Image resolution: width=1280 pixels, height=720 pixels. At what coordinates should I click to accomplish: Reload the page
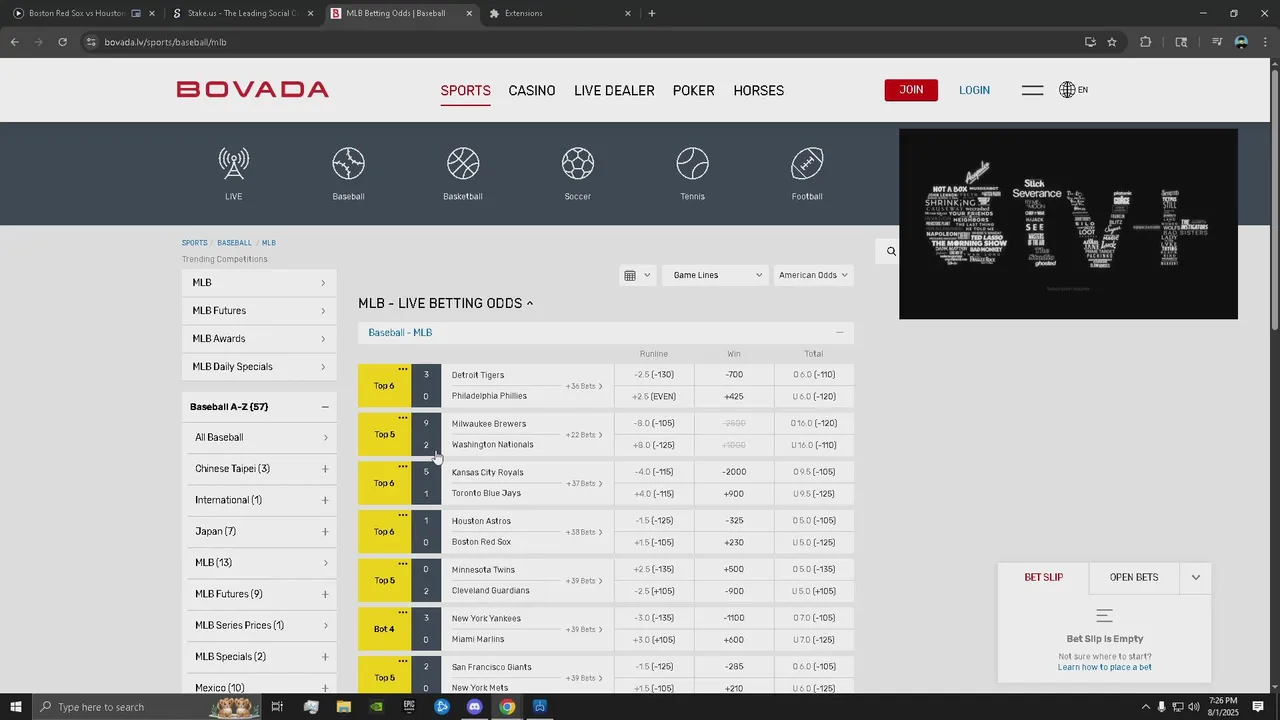click(62, 42)
